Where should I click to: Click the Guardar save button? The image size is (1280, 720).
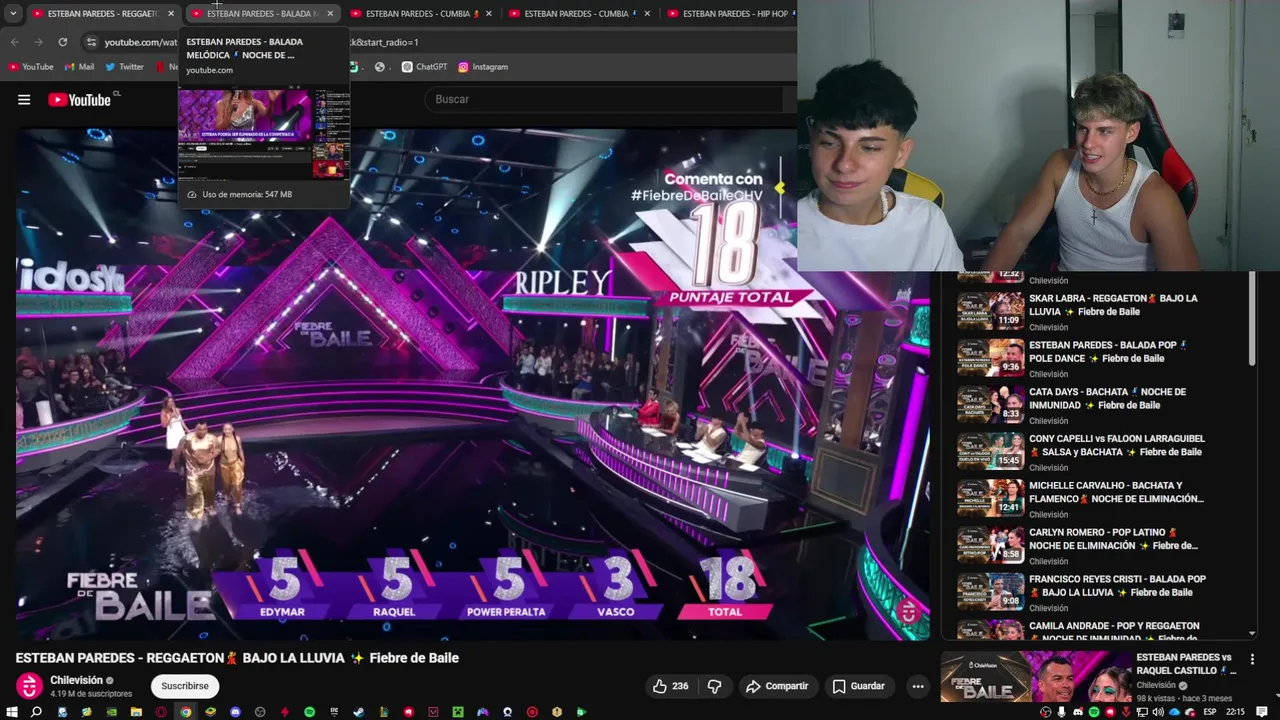pyautogui.click(x=858, y=686)
